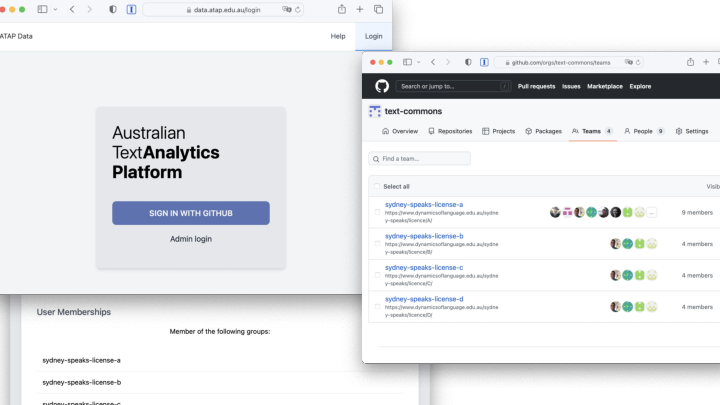Tick checkbox for sydney-speaks-license-c team

(377, 275)
